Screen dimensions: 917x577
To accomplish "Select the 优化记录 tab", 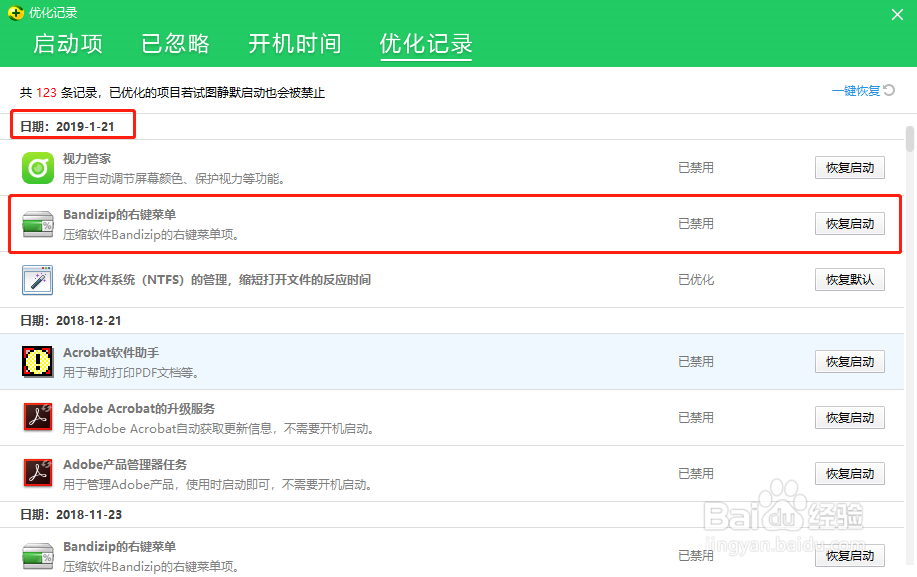I will pyautogui.click(x=426, y=44).
